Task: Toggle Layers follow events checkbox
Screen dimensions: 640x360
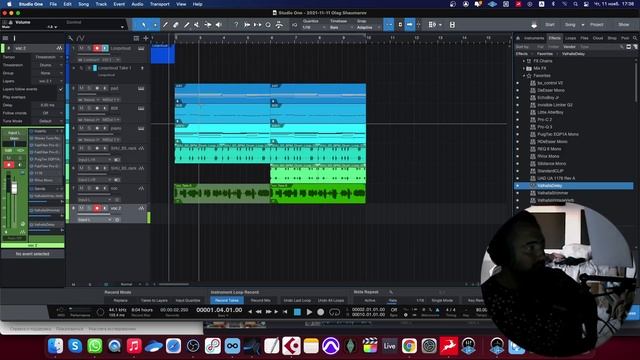Action: point(61,89)
